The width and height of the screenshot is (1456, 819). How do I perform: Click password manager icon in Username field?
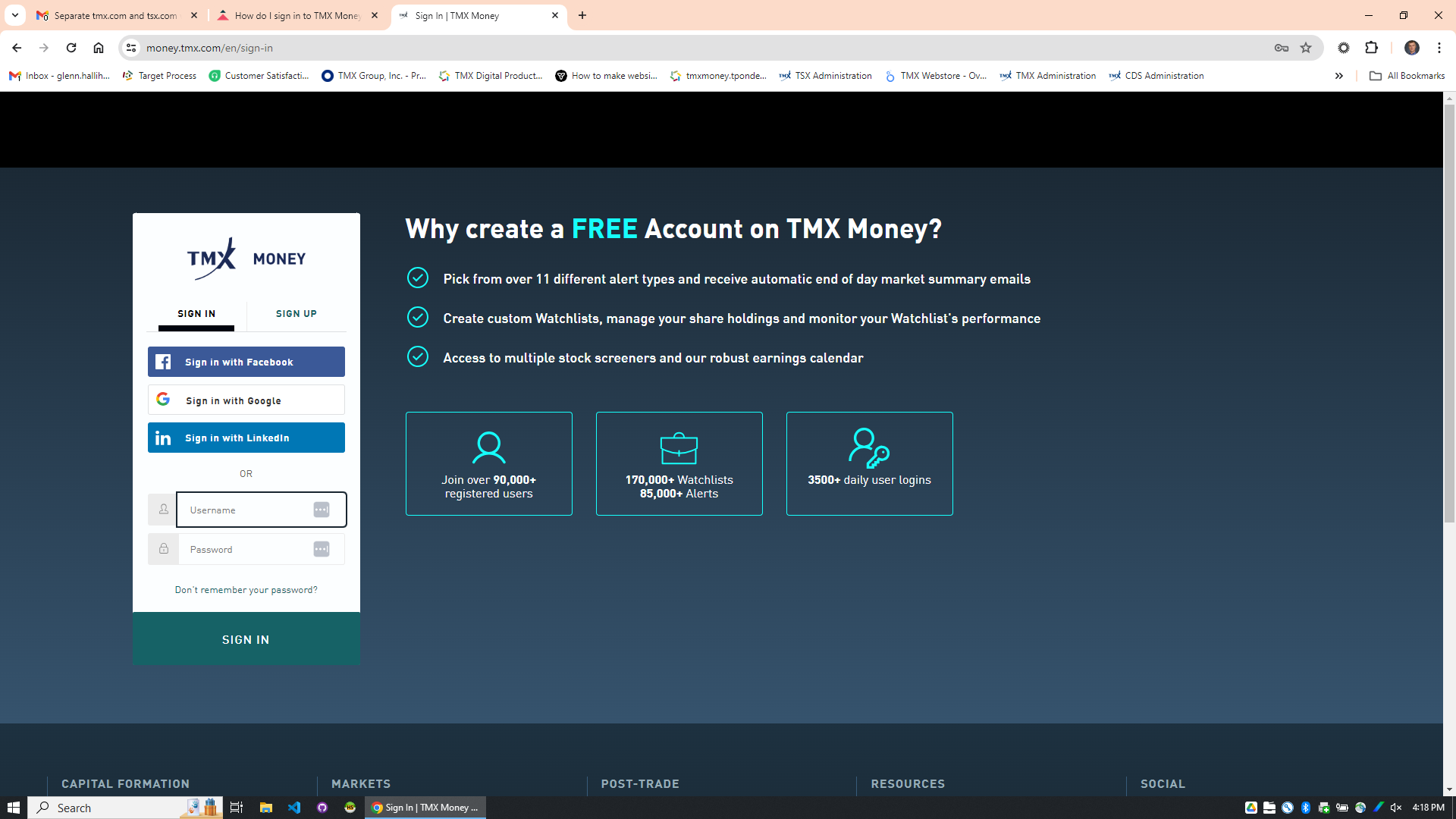322,510
